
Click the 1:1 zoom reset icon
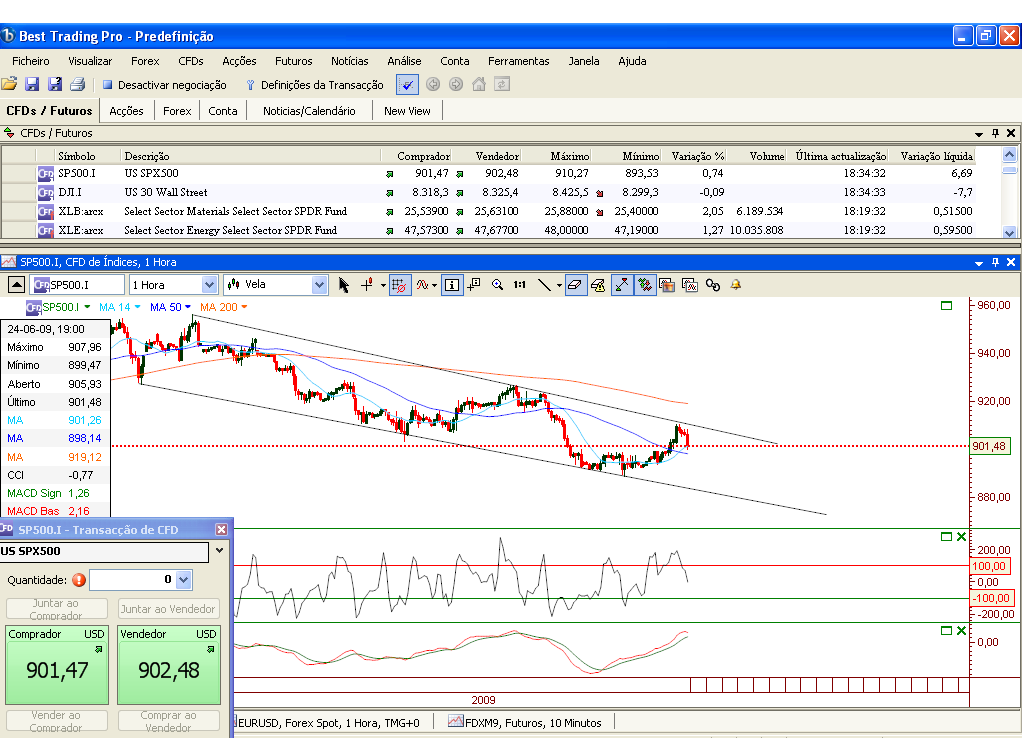519,285
